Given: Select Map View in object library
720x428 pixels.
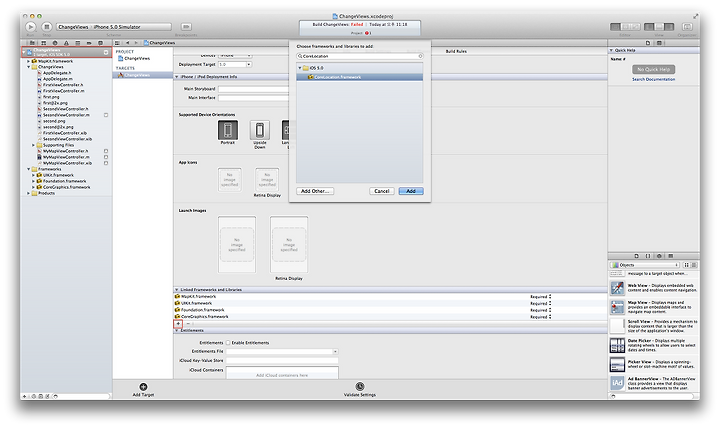Looking at the screenshot, I should 654,306.
